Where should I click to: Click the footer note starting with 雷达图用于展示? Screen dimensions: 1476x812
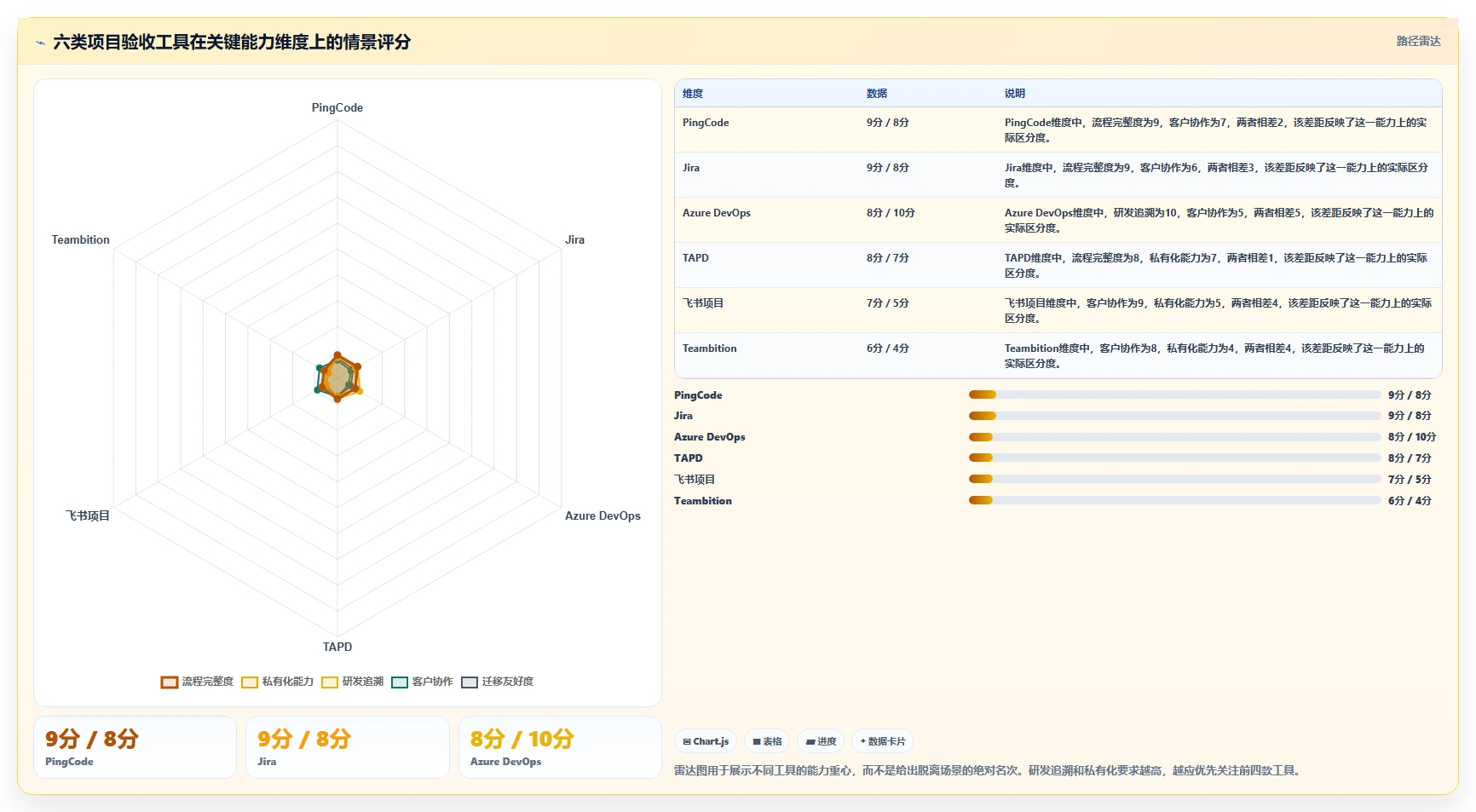[989, 770]
